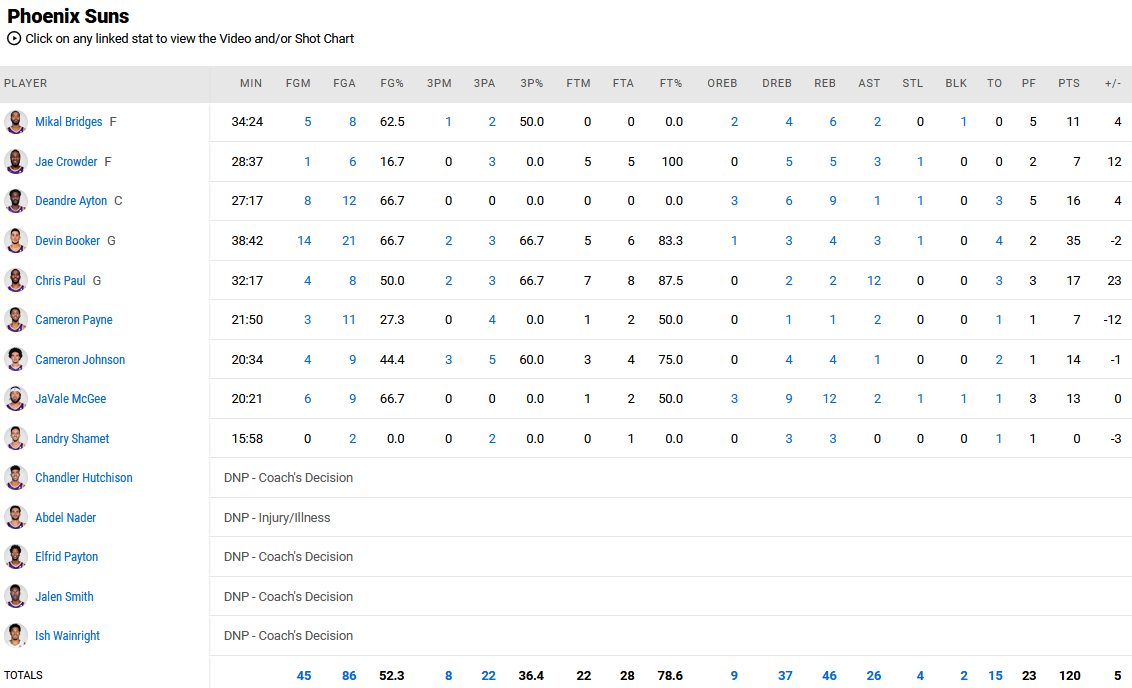Screen dimensions: 1132x688
Task: Open Landry Shamet's profile link
Action: (x=72, y=439)
